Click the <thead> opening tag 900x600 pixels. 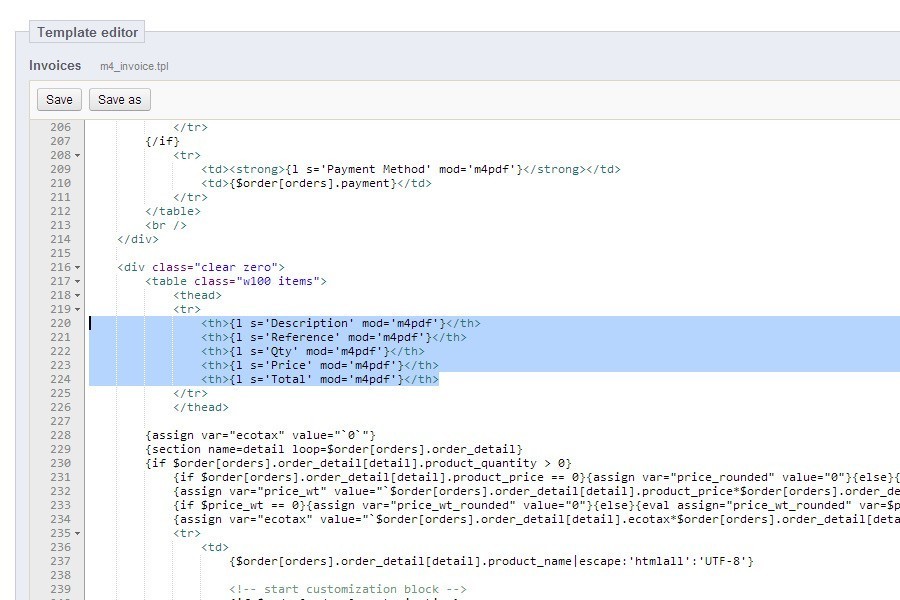(x=197, y=296)
